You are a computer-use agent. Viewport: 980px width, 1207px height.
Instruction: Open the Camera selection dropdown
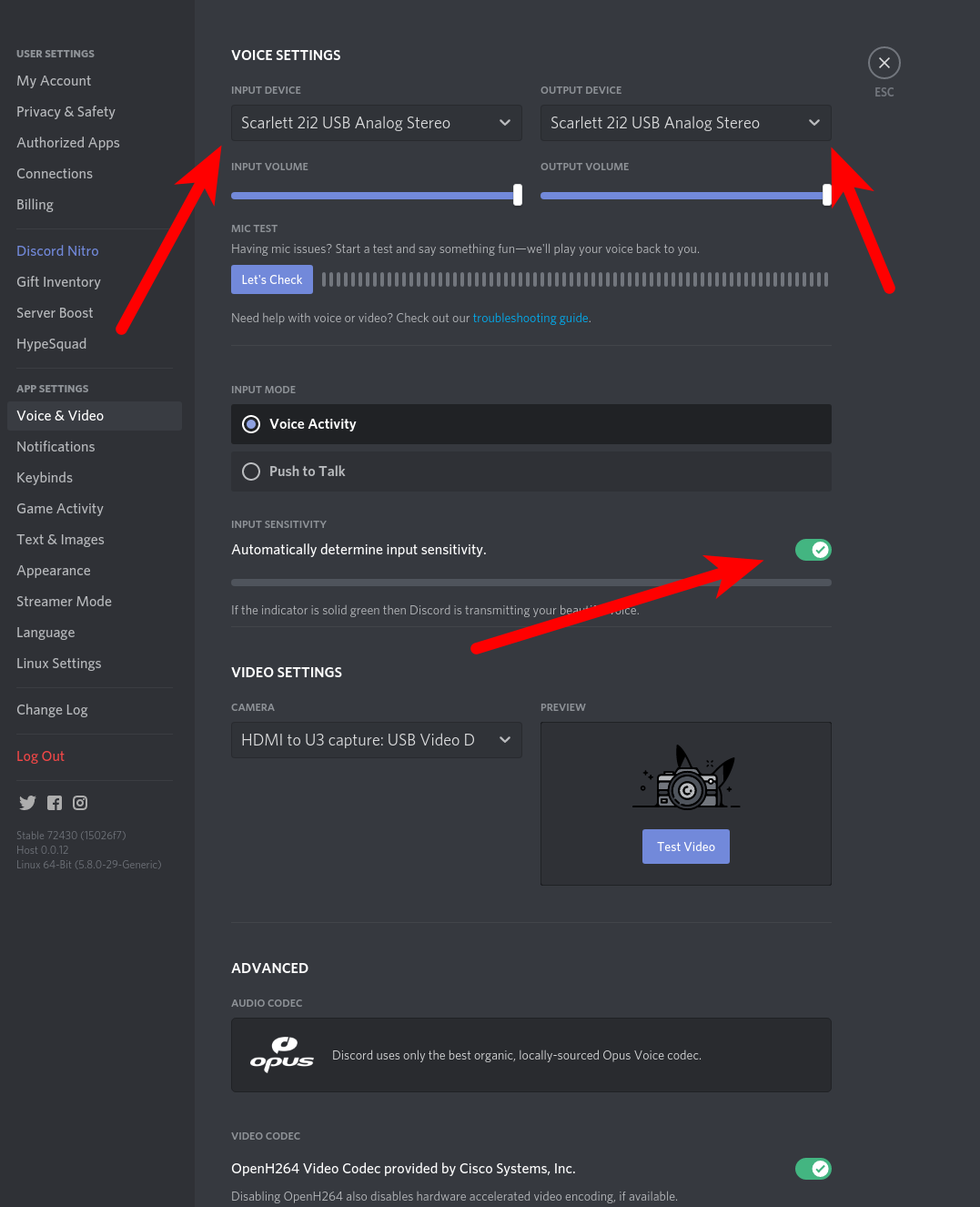376,740
